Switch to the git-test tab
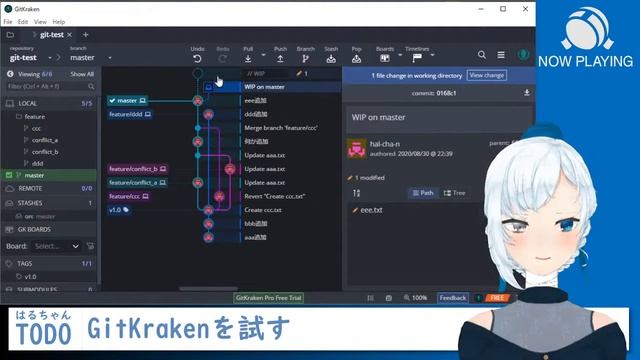This screenshot has height=360, width=640. (x=51, y=35)
